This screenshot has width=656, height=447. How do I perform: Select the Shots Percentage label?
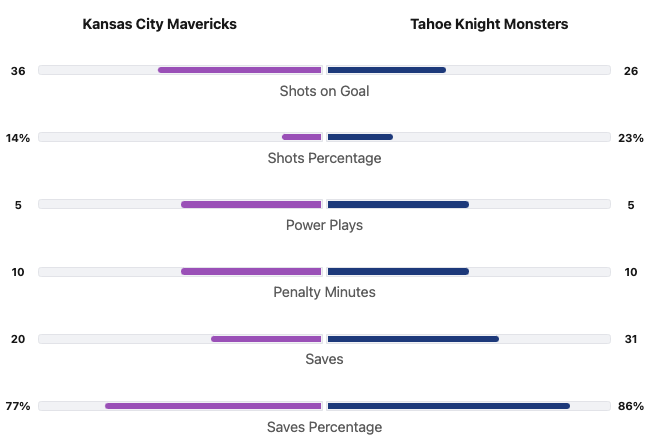point(324,158)
